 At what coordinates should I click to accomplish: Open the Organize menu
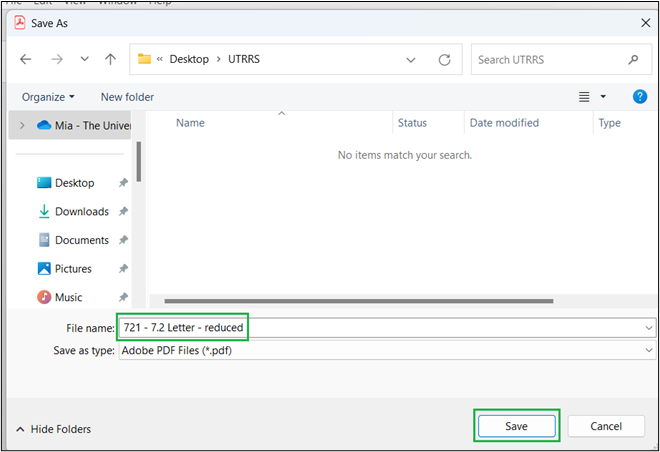48,97
